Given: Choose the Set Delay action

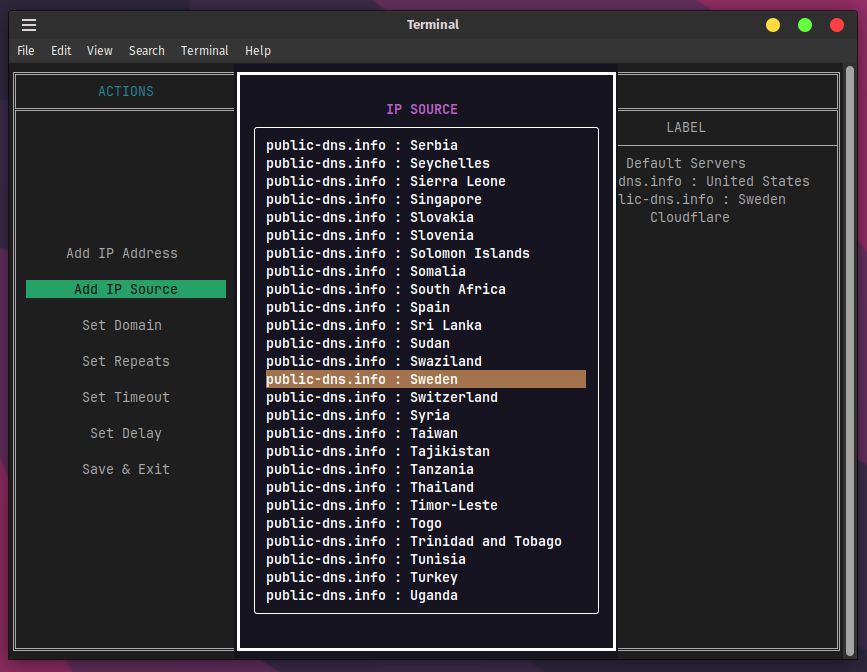Looking at the screenshot, I should coord(126,433).
